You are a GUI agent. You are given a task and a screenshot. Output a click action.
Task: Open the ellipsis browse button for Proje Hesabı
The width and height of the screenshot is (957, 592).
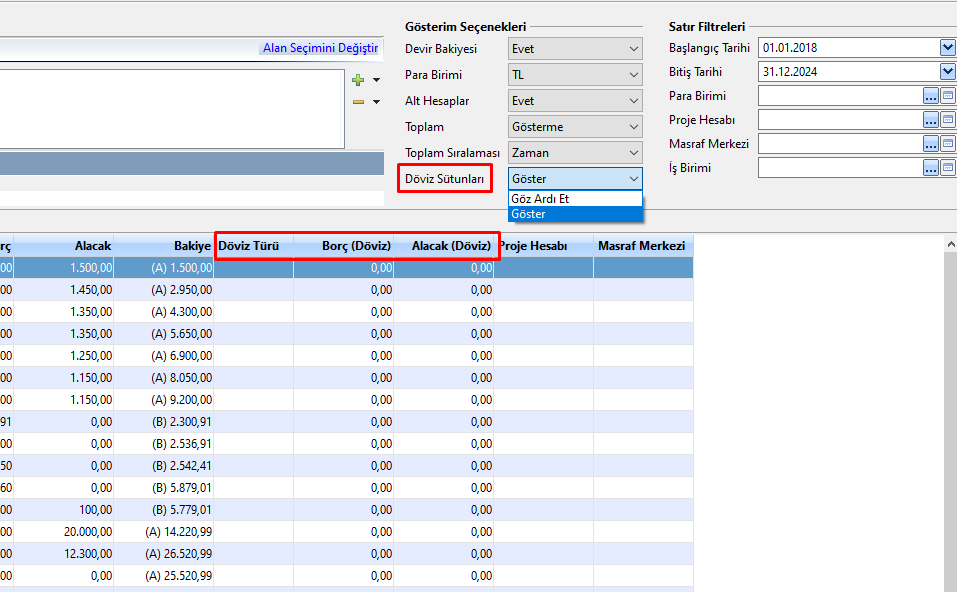[930, 120]
